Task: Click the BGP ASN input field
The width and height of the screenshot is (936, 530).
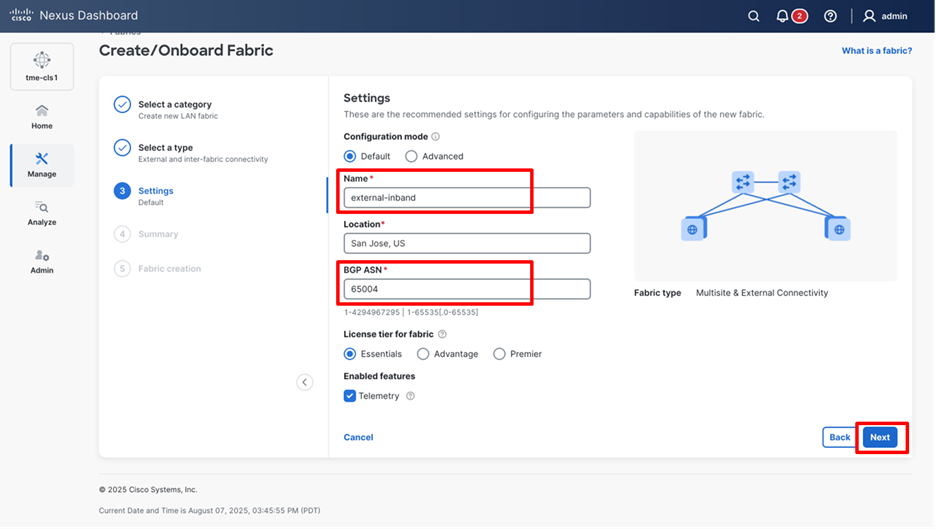Action: click(466, 289)
